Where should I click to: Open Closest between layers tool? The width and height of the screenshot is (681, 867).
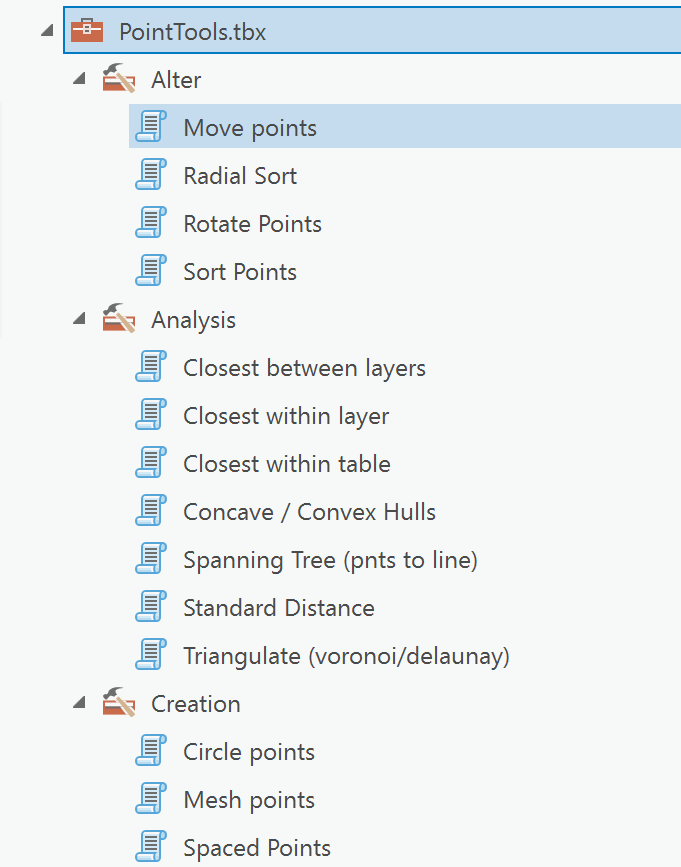pyautogui.click(x=305, y=368)
